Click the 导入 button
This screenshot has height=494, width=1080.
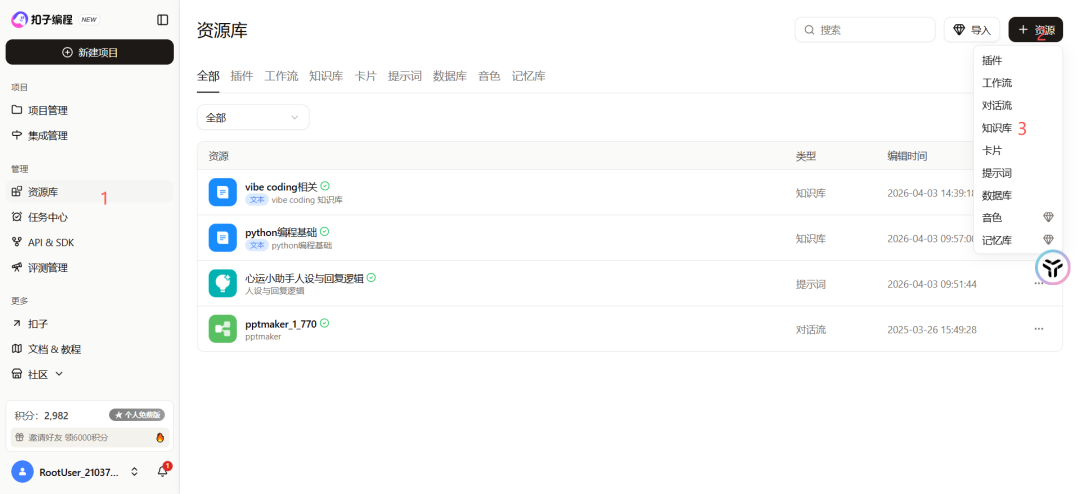[x=971, y=30]
